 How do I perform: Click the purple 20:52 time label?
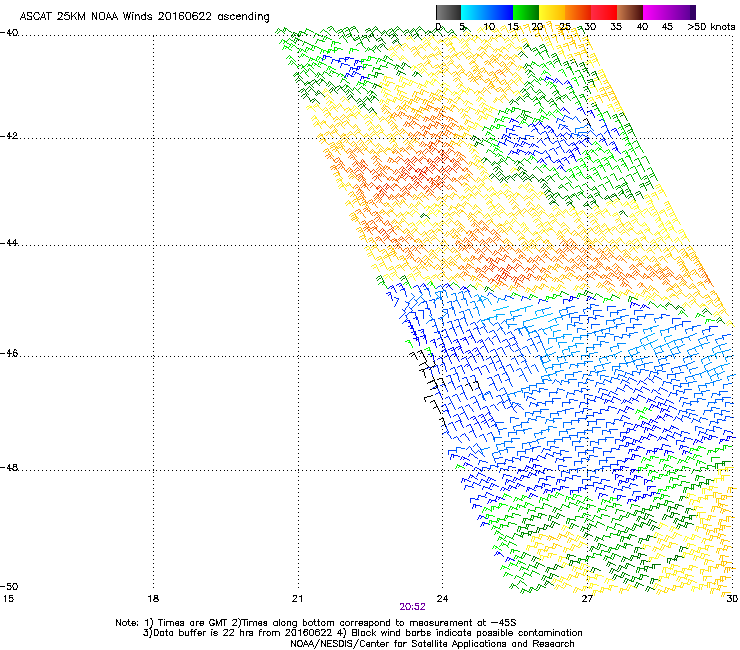click(412, 607)
